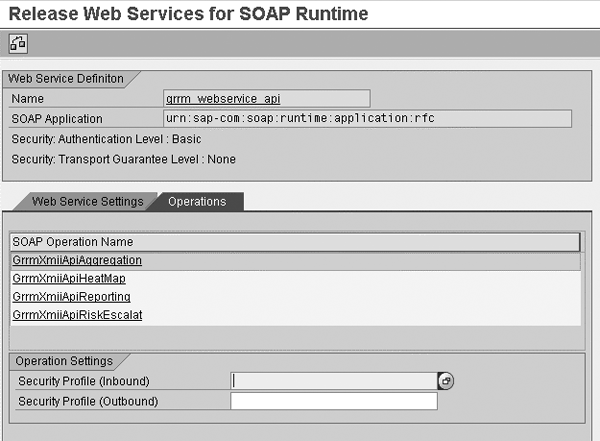Click the Name field with grrm_webservice_api
Image resolution: width=600 pixels, height=441 pixels.
point(266,98)
